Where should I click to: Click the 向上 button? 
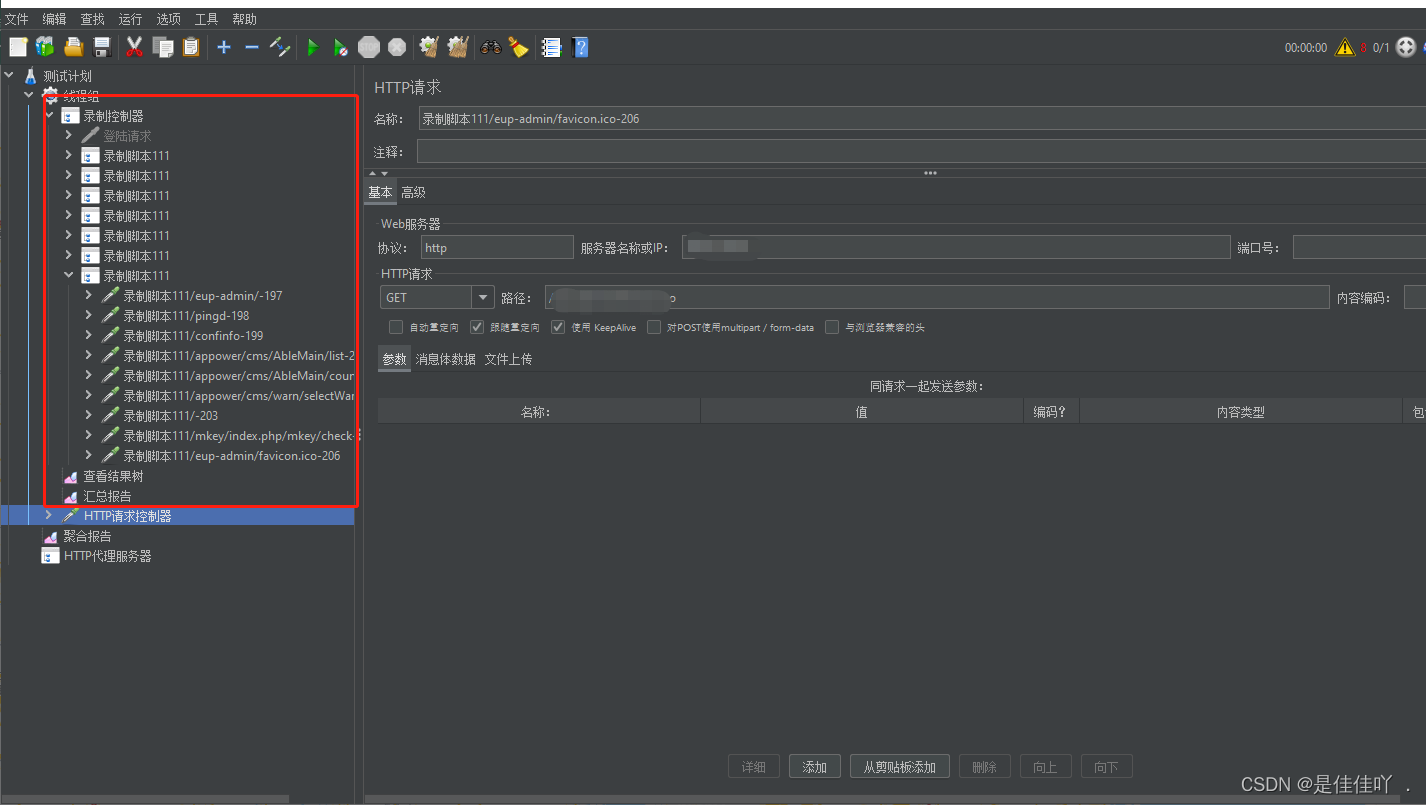coord(1046,767)
